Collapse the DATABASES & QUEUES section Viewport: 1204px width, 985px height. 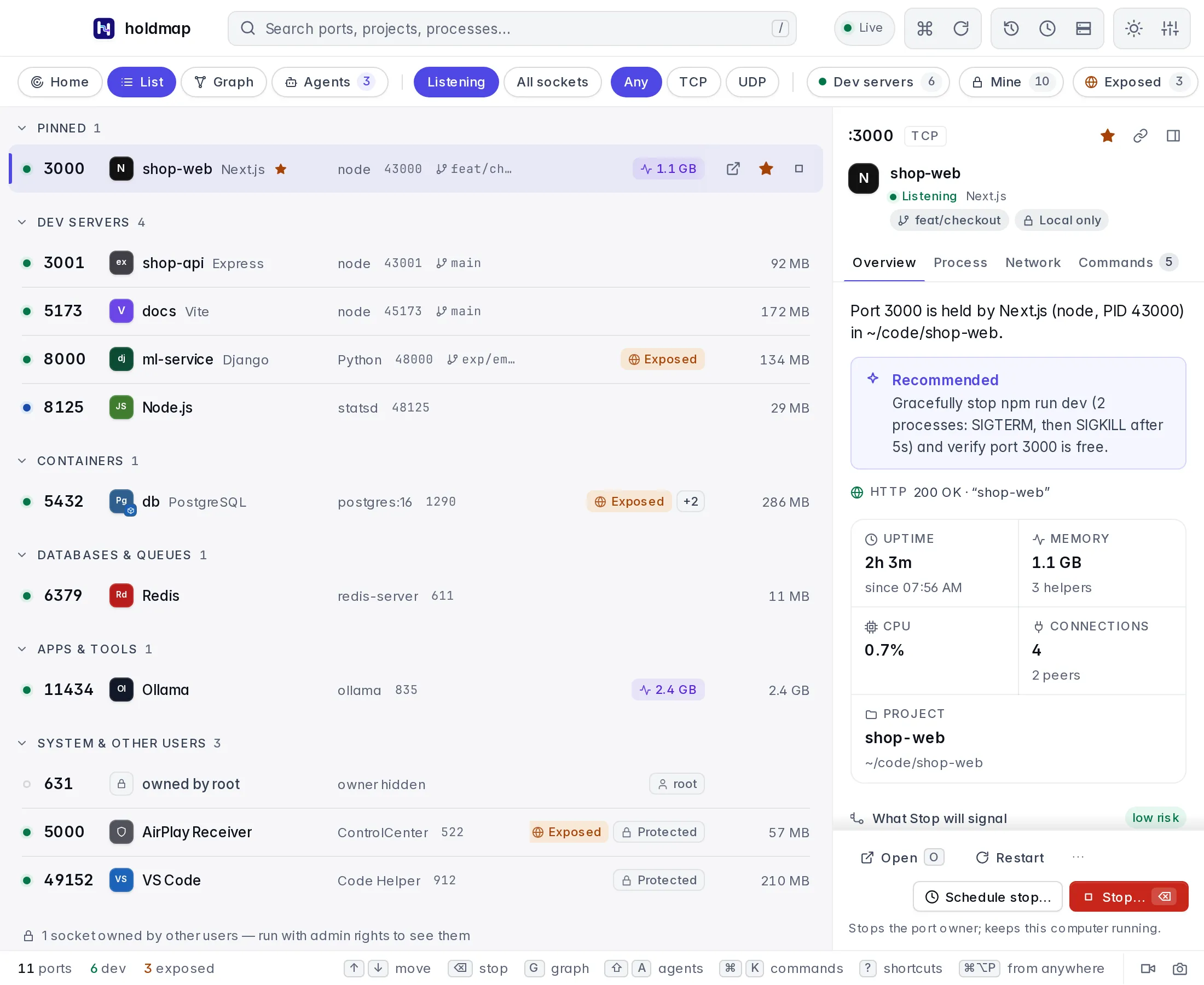click(112, 555)
